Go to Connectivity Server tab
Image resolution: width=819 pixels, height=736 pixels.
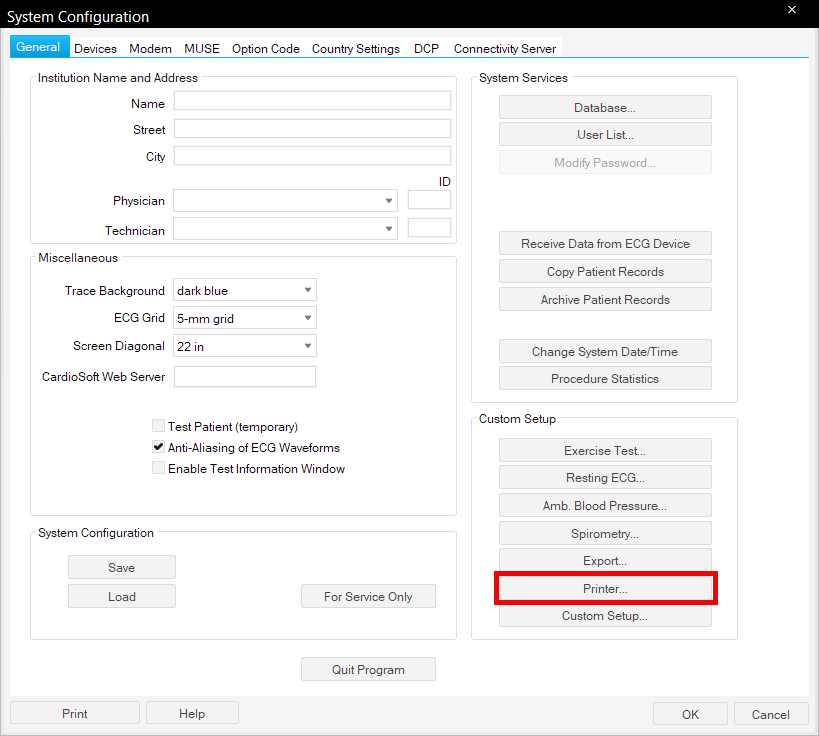503,48
